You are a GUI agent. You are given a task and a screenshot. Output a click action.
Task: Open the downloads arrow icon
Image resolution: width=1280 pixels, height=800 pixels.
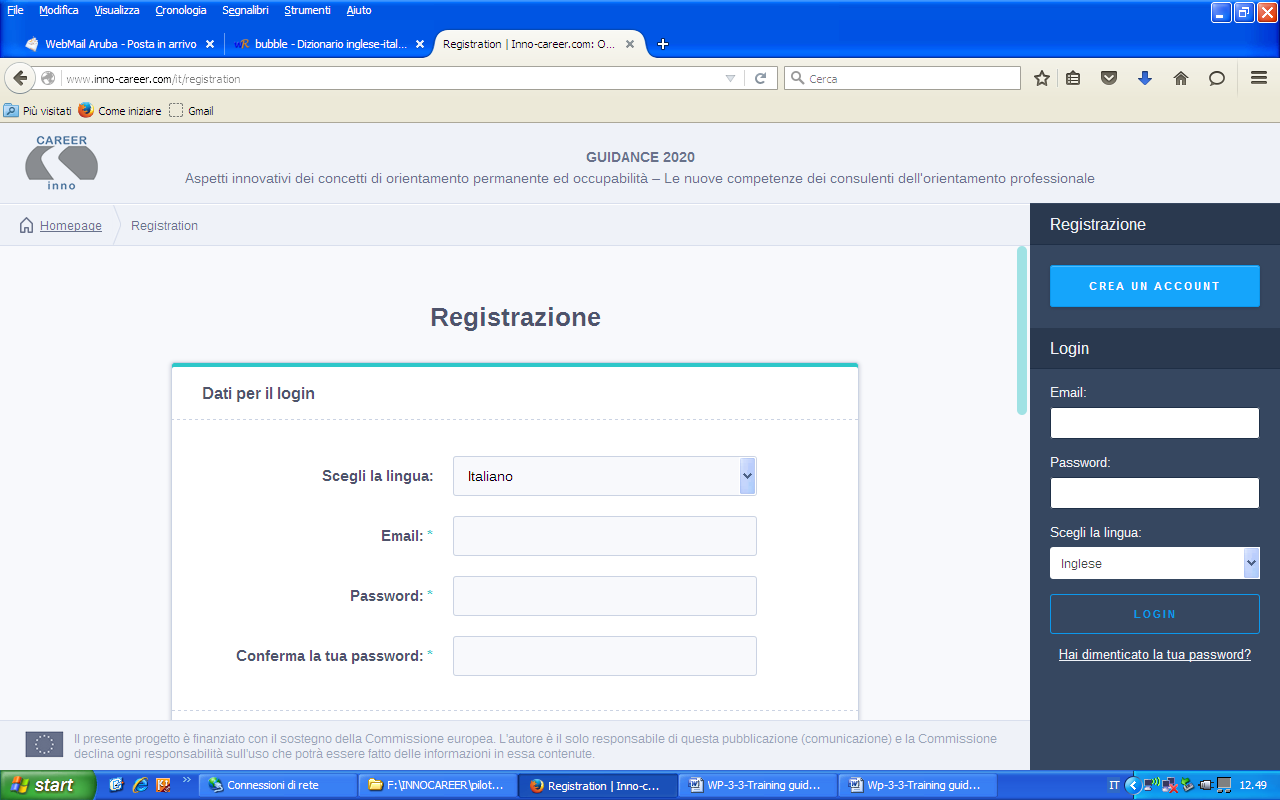point(1145,78)
